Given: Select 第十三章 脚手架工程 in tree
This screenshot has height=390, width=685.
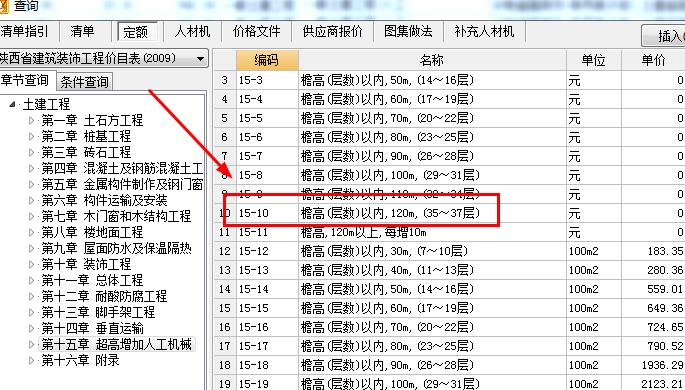Looking at the screenshot, I should coord(98,312).
